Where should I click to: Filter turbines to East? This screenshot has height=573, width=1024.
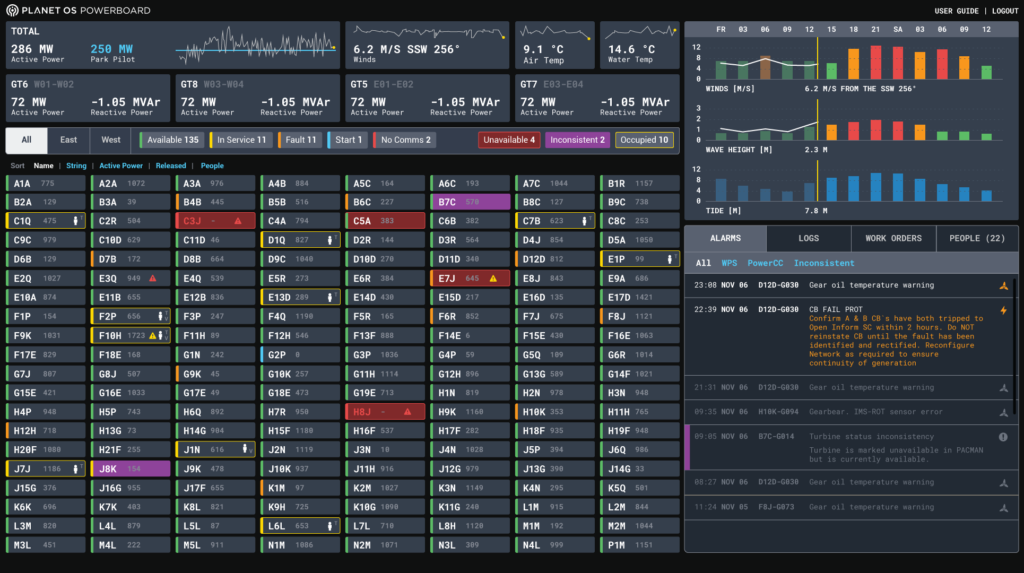click(69, 140)
